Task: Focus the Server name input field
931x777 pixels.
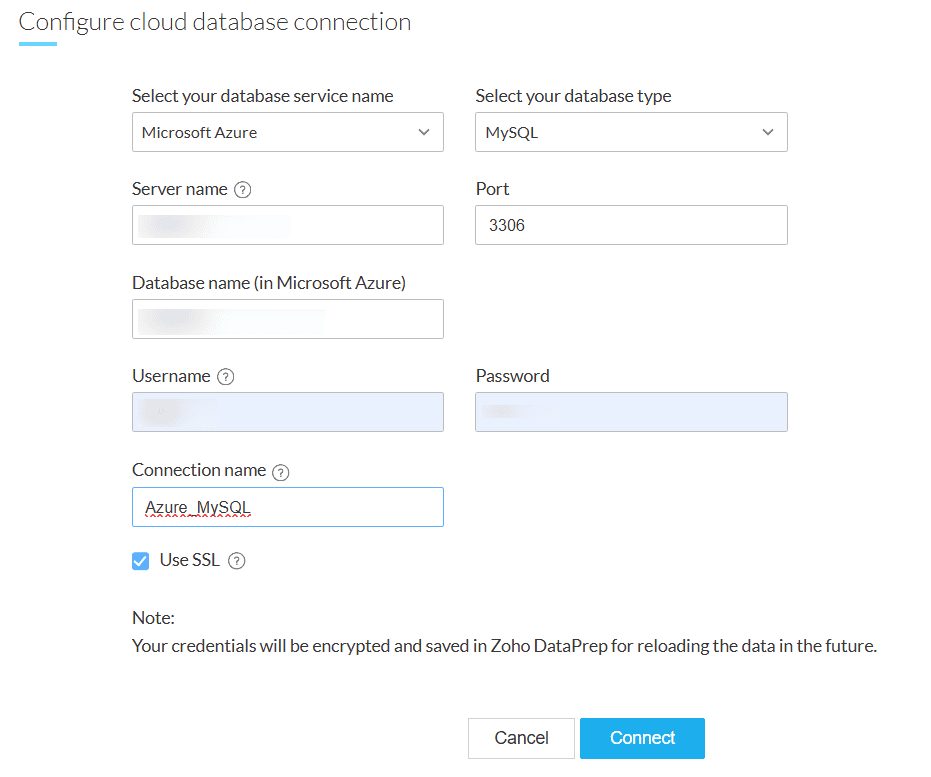Action: (287, 225)
